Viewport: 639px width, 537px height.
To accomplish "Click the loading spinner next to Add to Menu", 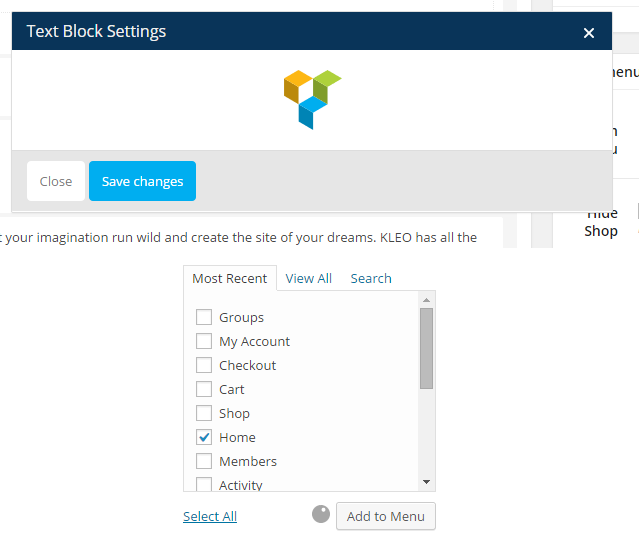I will click(321, 514).
